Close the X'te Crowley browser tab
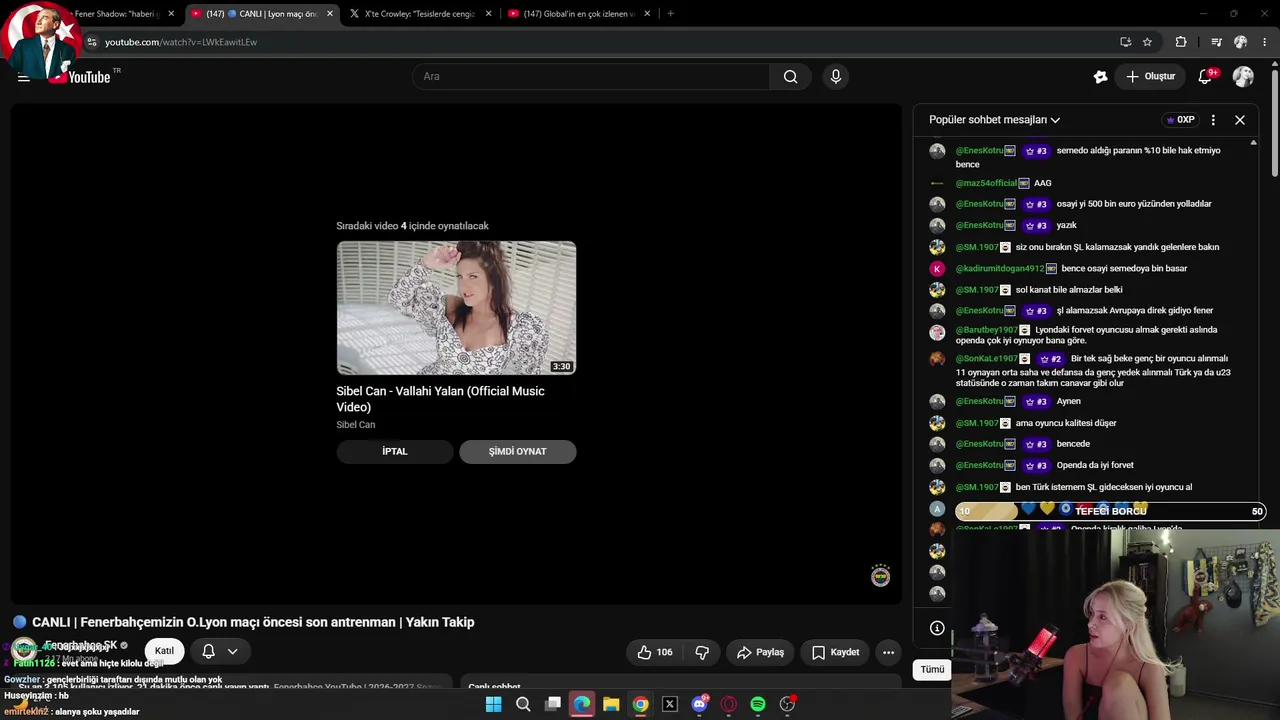Image resolution: width=1280 pixels, height=720 pixels. click(x=488, y=14)
